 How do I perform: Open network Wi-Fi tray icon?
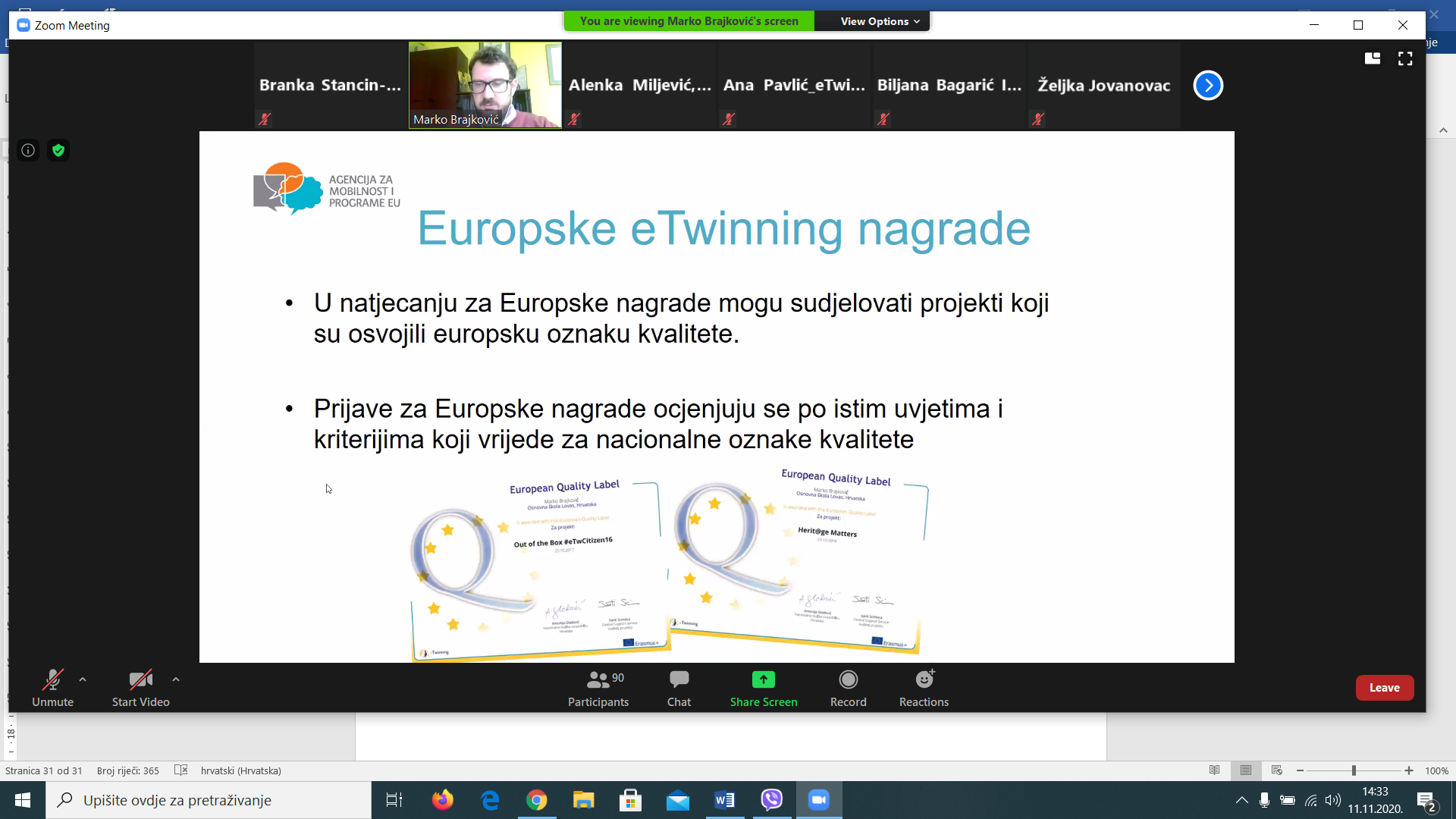[1310, 800]
